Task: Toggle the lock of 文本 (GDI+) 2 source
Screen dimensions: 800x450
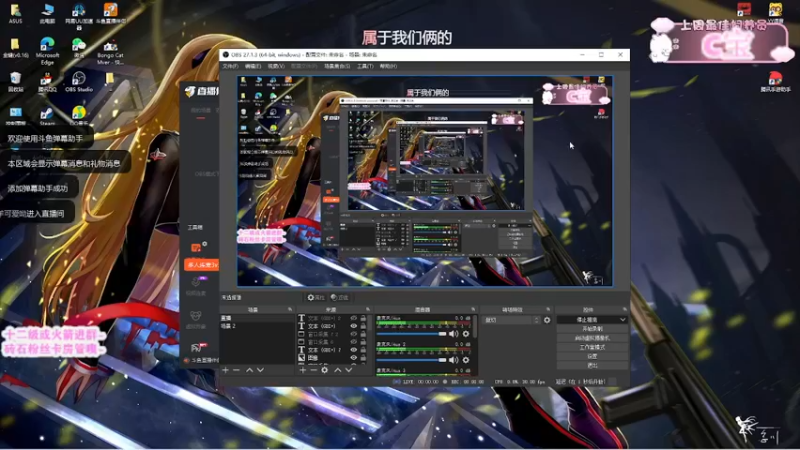Action: 363,318
